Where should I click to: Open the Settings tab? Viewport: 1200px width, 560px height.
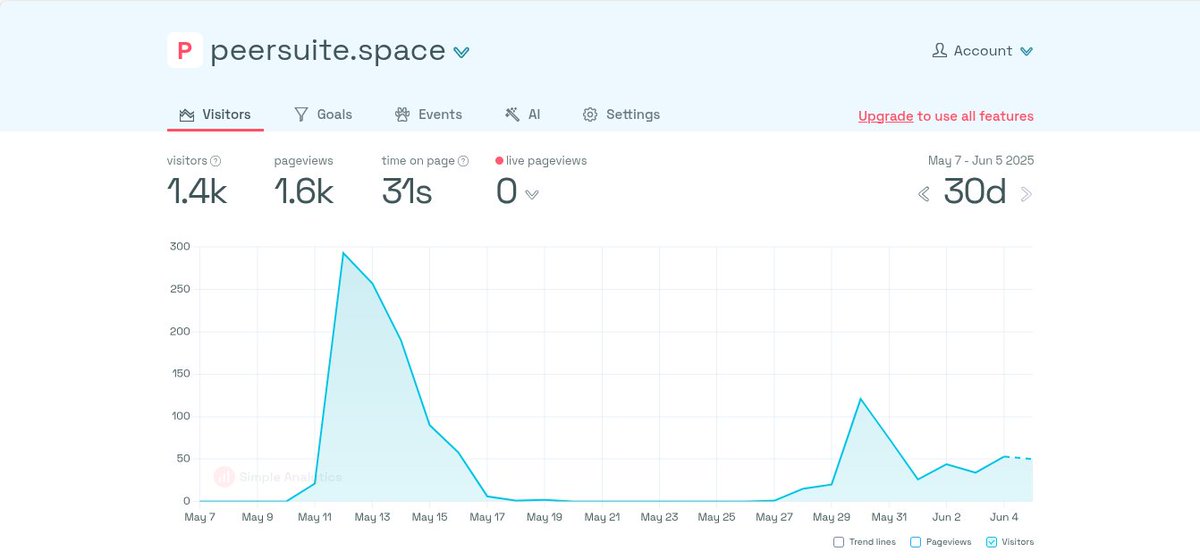pyautogui.click(x=621, y=114)
